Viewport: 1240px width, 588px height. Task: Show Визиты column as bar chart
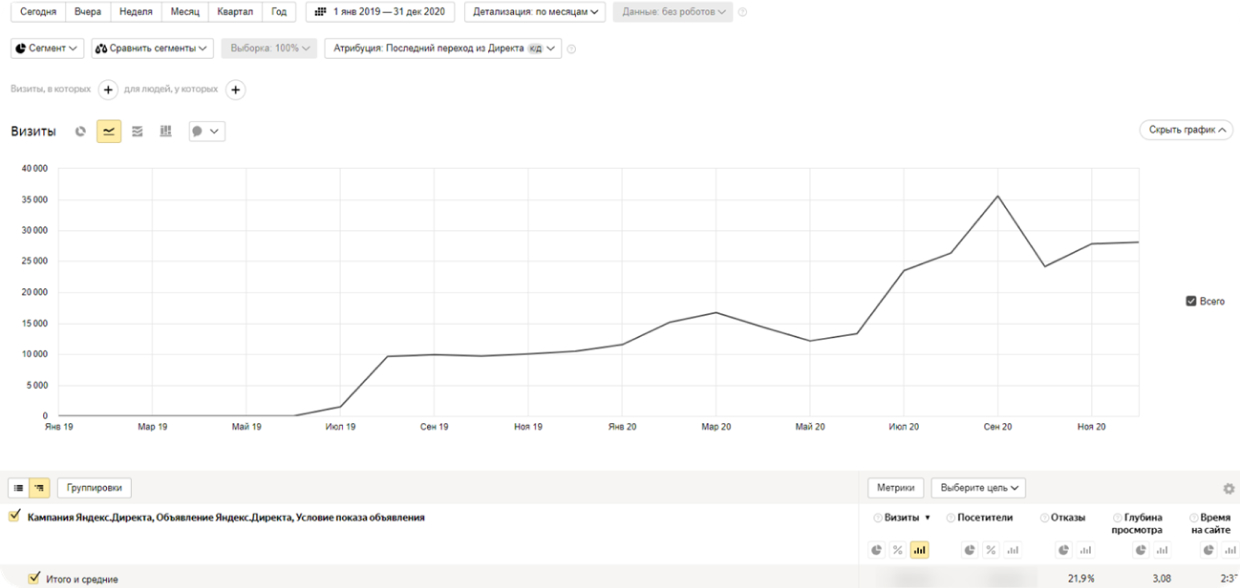coord(919,550)
